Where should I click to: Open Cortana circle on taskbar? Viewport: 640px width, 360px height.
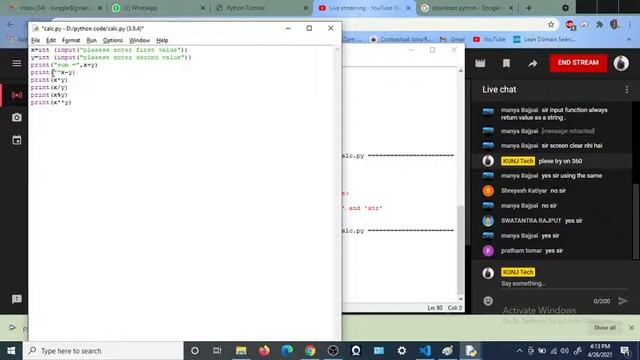tap(195, 351)
